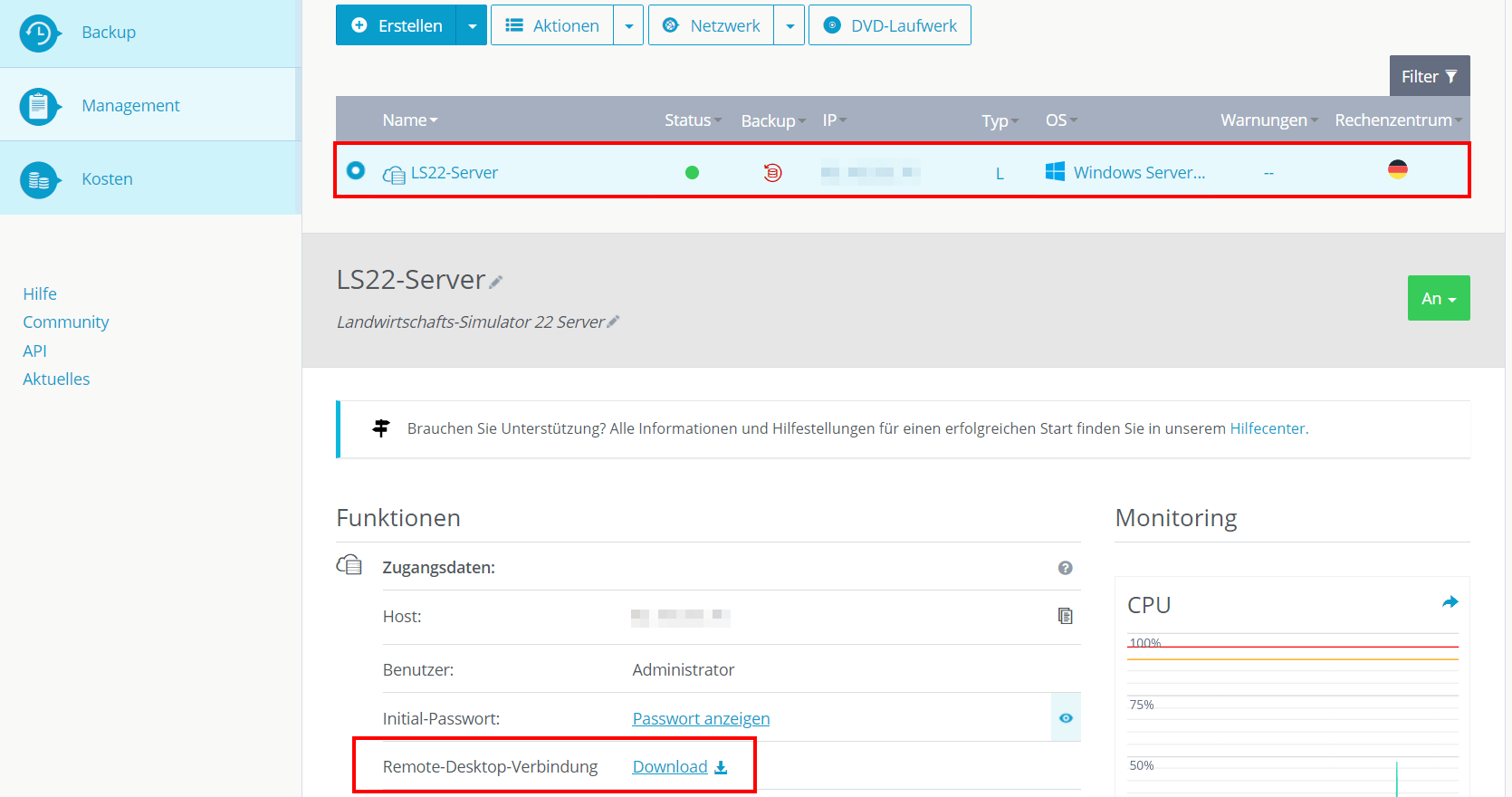Sort table by Backup column

[x=773, y=120]
